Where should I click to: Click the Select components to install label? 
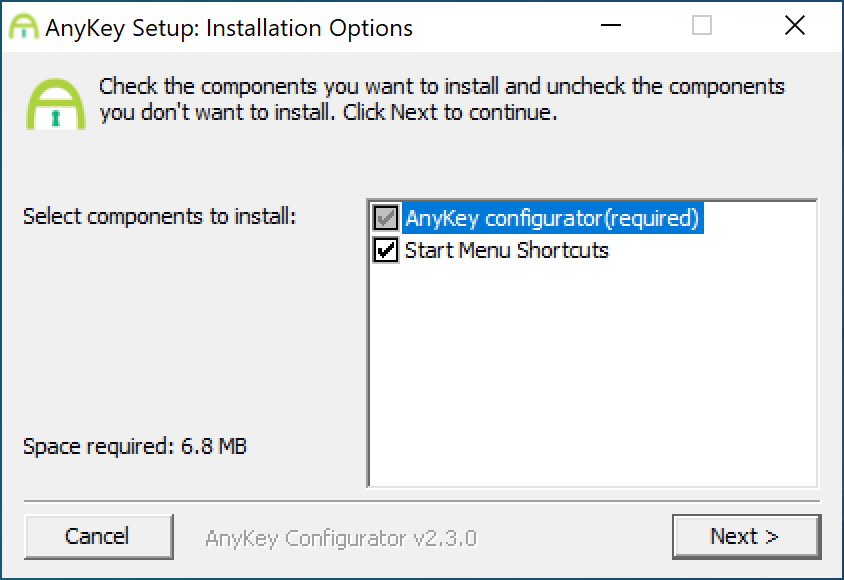pos(160,216)
